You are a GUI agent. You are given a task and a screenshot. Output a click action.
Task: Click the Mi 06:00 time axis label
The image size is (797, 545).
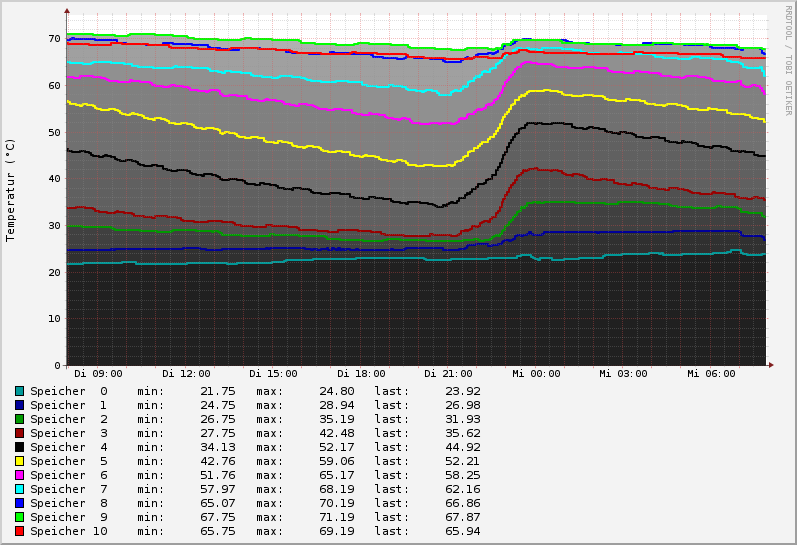[711, 374]
